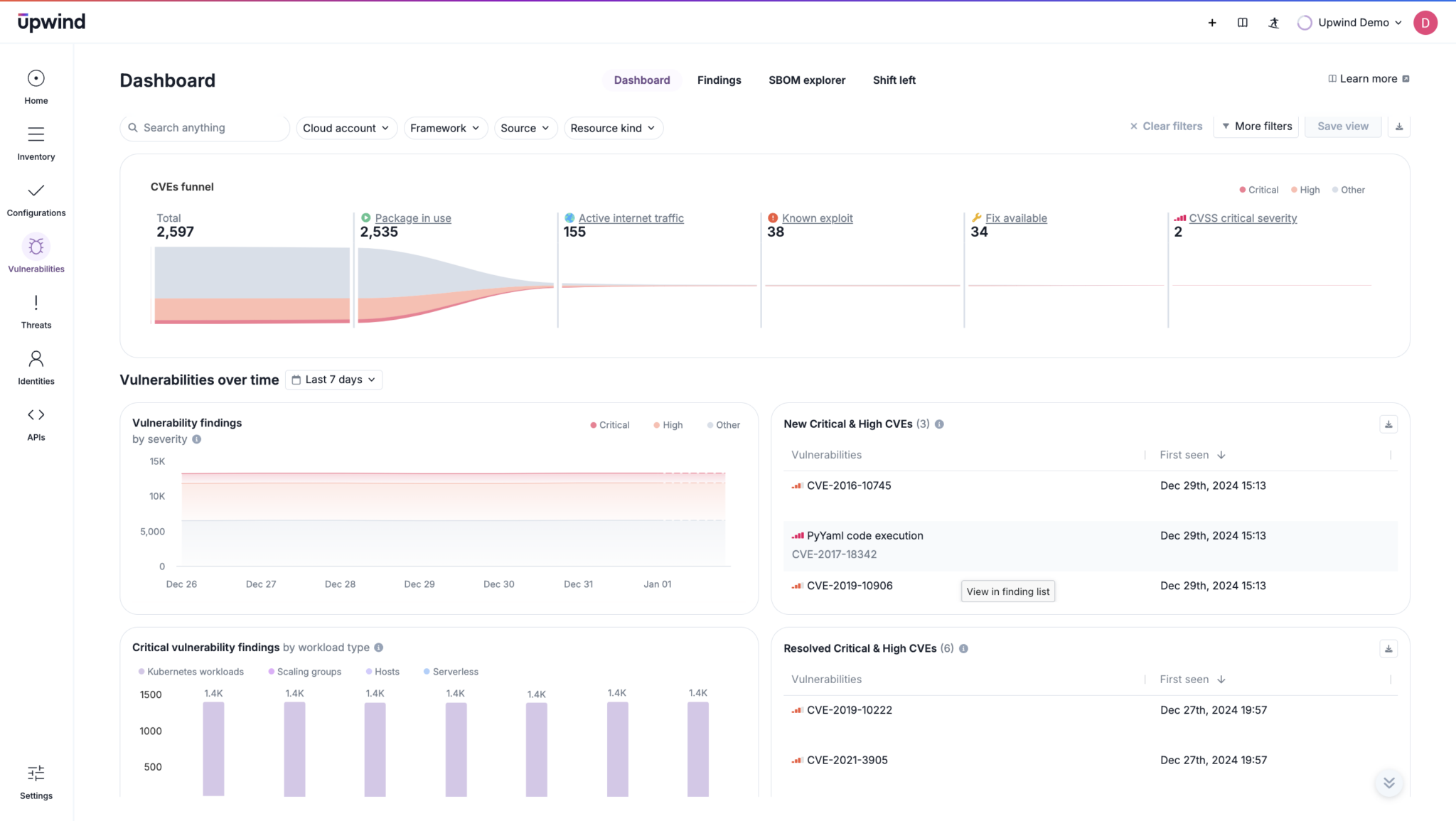Toggle the Other legend in Vulnerability findings chart
1456x821 pixels.
pos(723,424)
